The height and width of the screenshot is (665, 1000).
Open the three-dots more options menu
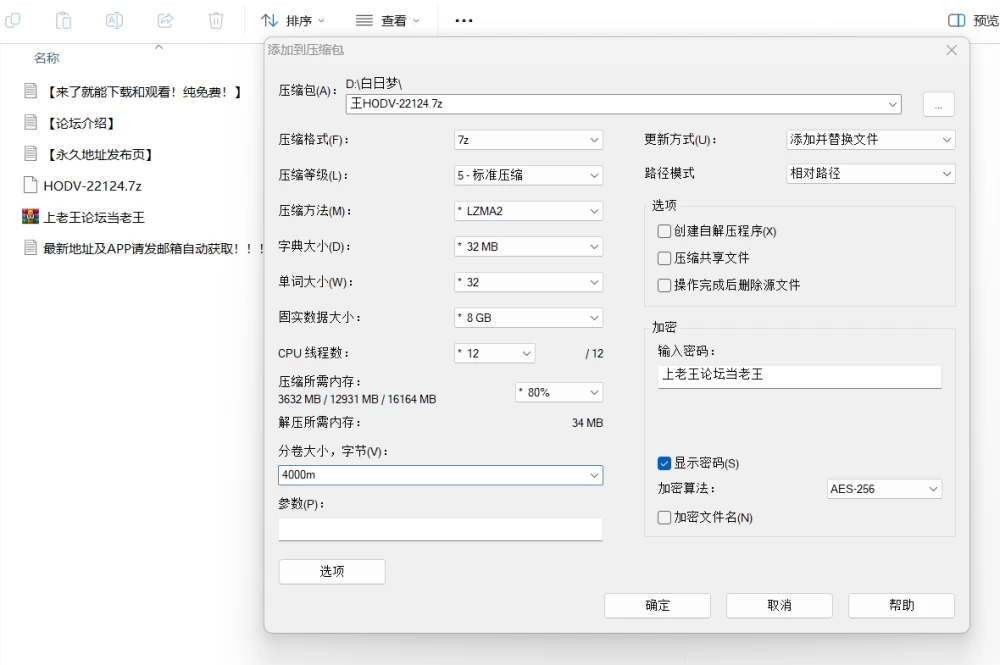pos(464,20)
